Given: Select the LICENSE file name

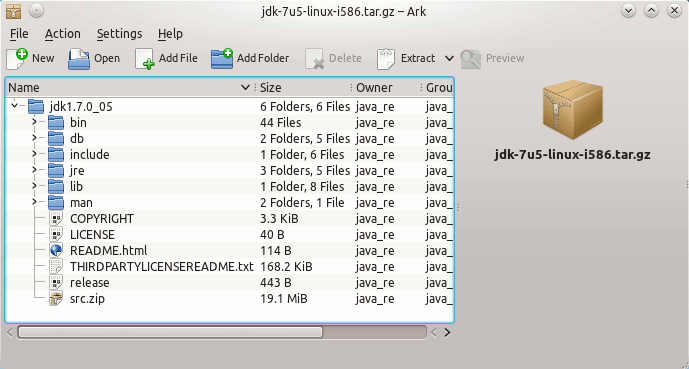Looking at the screenshot, I should point(92,235).
